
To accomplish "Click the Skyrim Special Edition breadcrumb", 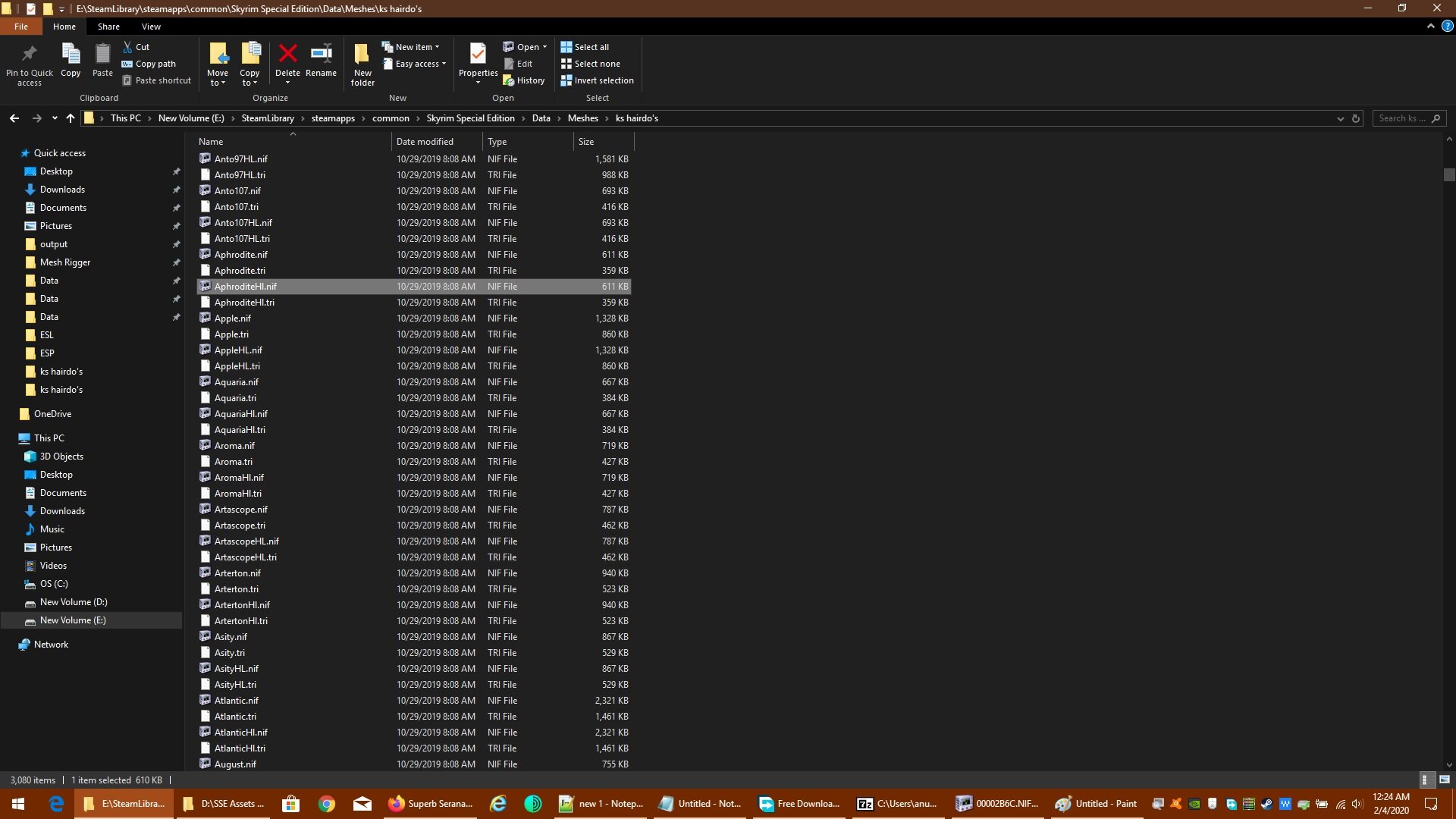I will (470, 118).
